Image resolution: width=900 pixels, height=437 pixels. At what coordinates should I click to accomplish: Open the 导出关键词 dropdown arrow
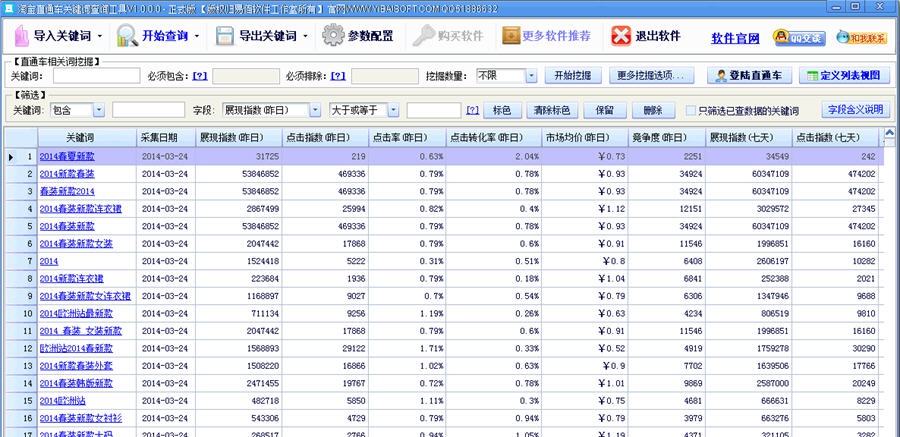point(305,36)
